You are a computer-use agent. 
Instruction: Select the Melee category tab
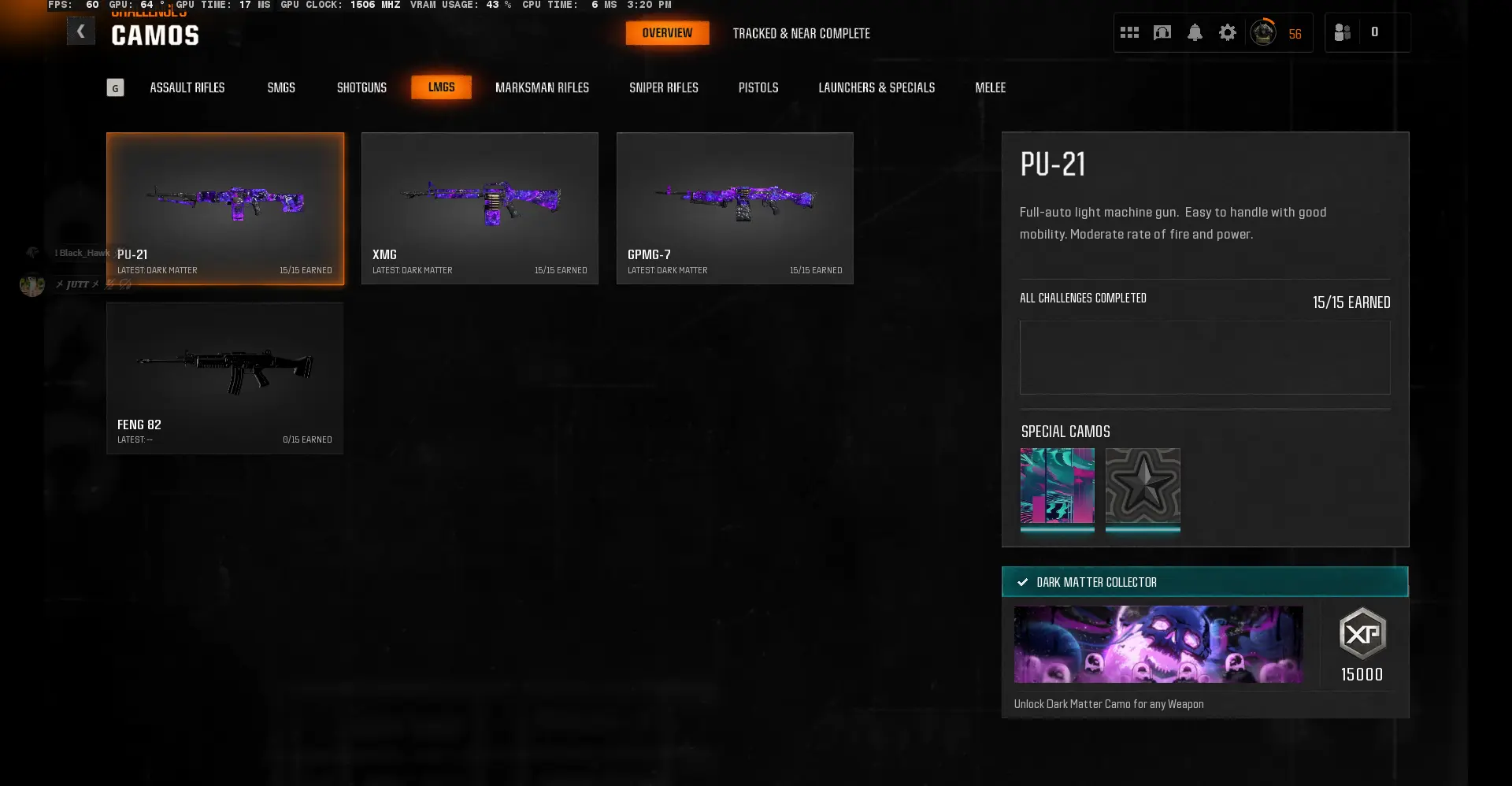(x=990, y=87)
